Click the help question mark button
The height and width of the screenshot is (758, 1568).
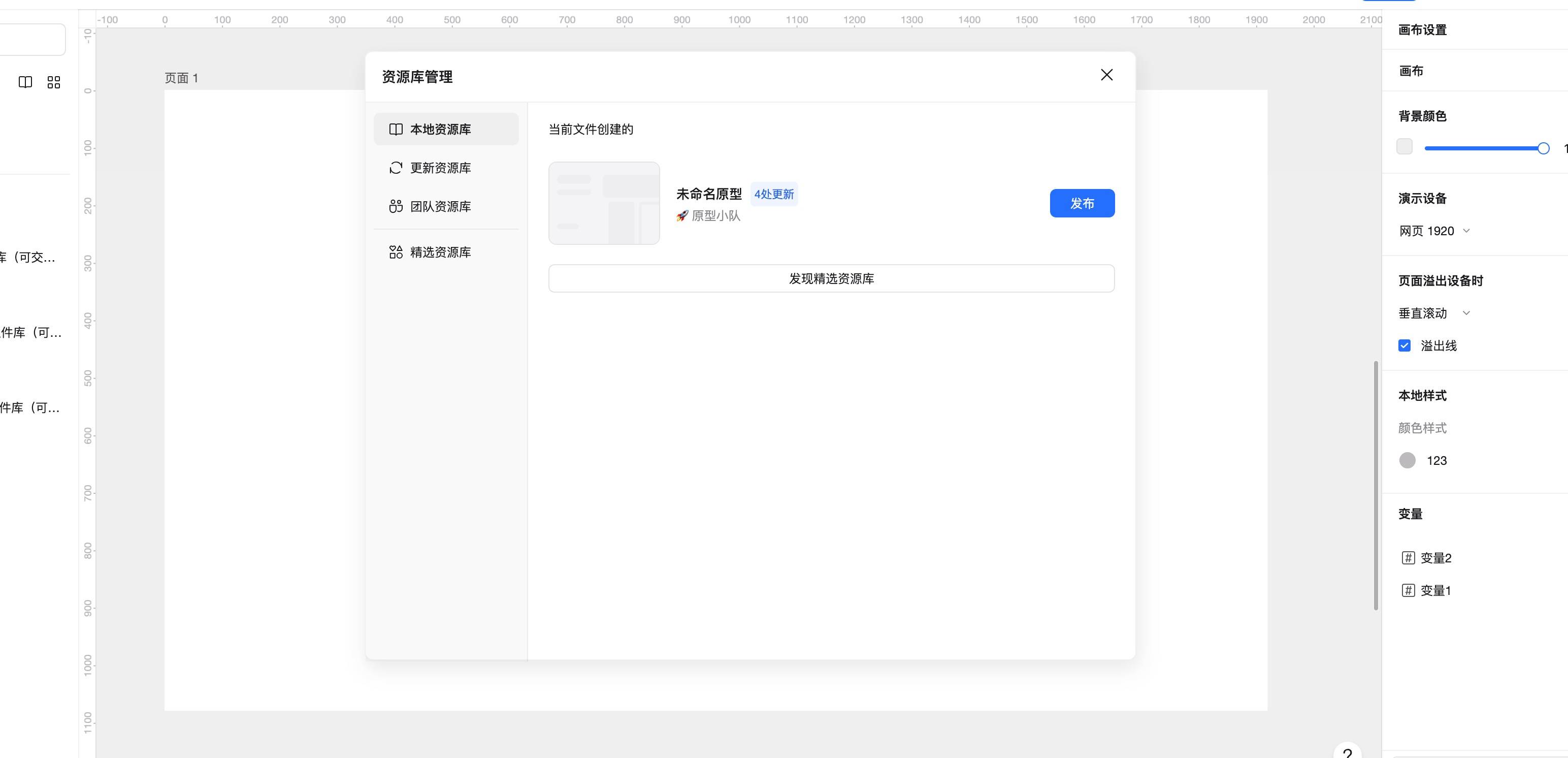(x=1347, y=752)
